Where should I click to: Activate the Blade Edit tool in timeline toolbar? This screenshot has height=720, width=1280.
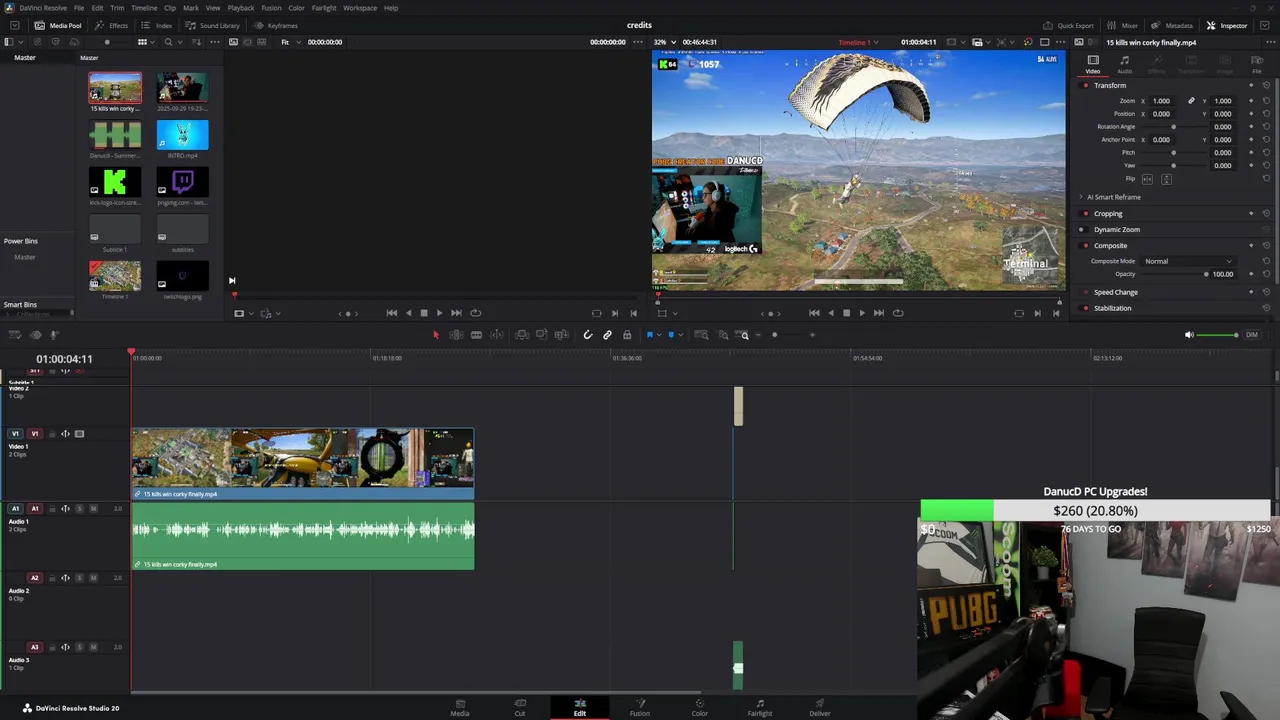point(476,335)
